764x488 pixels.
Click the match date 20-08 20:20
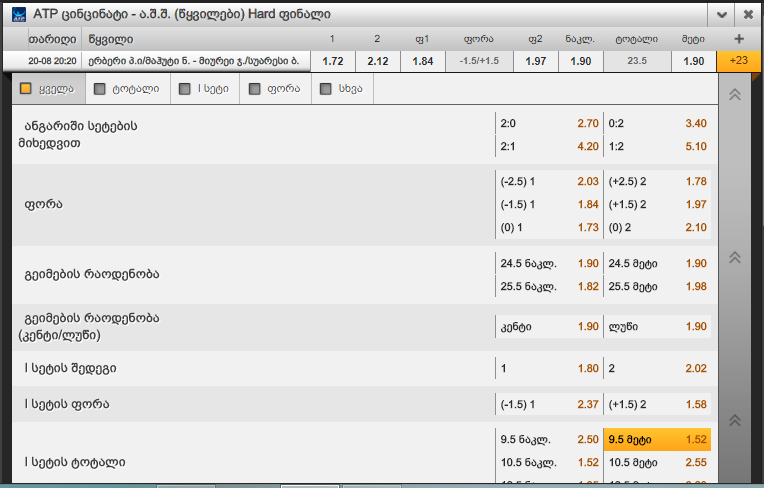(x=52, y=61)
